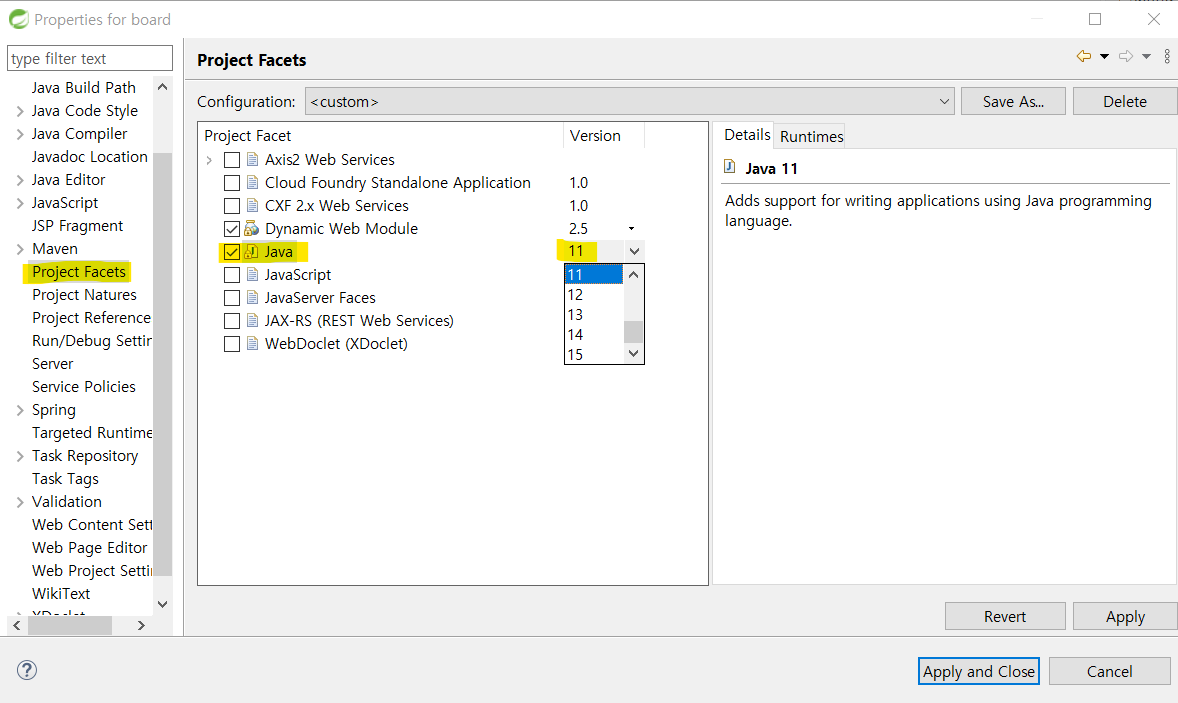Image resolution: width=1178 pixels, height=703 pixels.
Task: Enable the Axis2 Web Services checkbox
Action: coord(232,160)
